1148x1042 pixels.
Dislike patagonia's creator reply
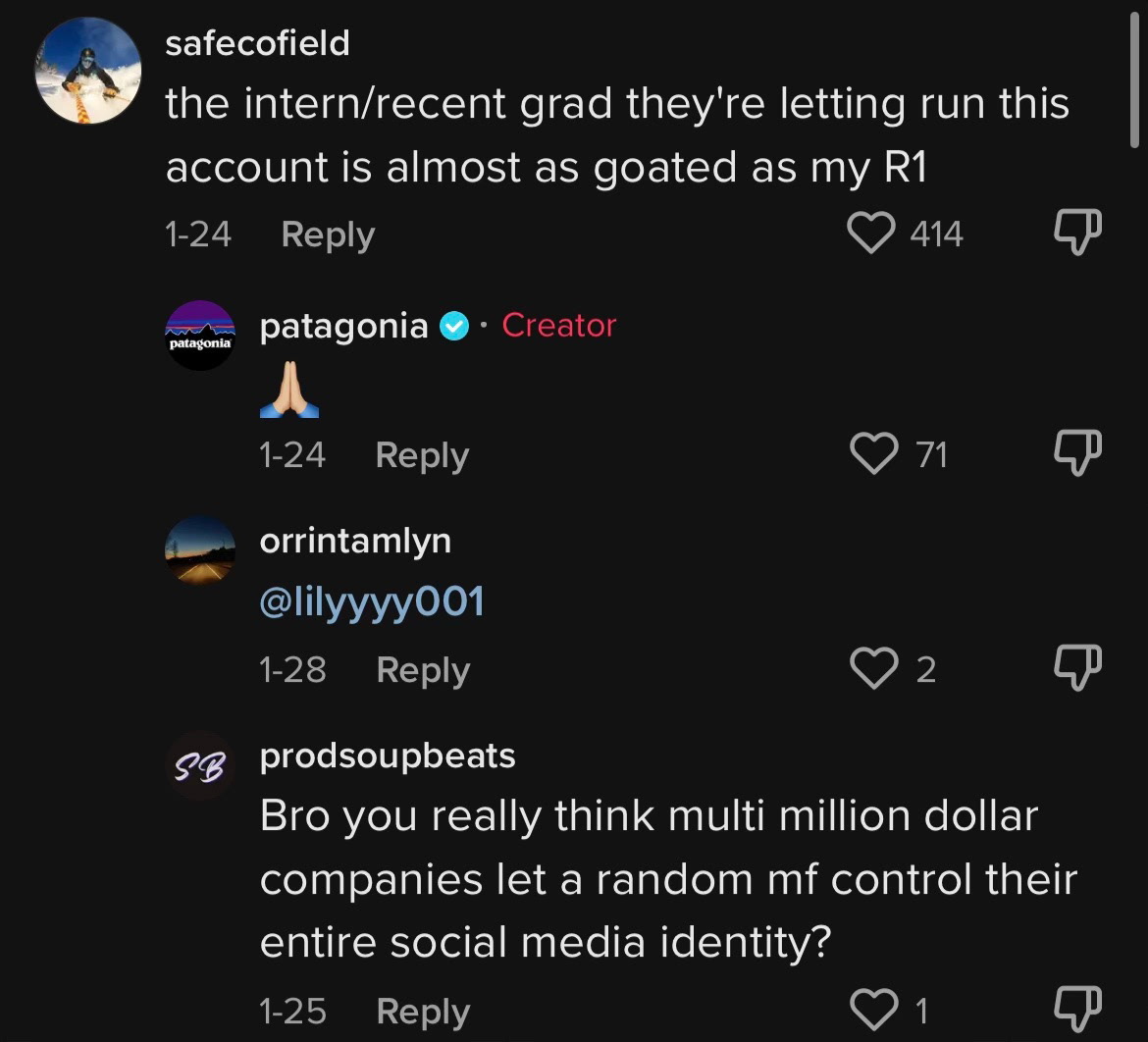click(x=1077, y=454)
